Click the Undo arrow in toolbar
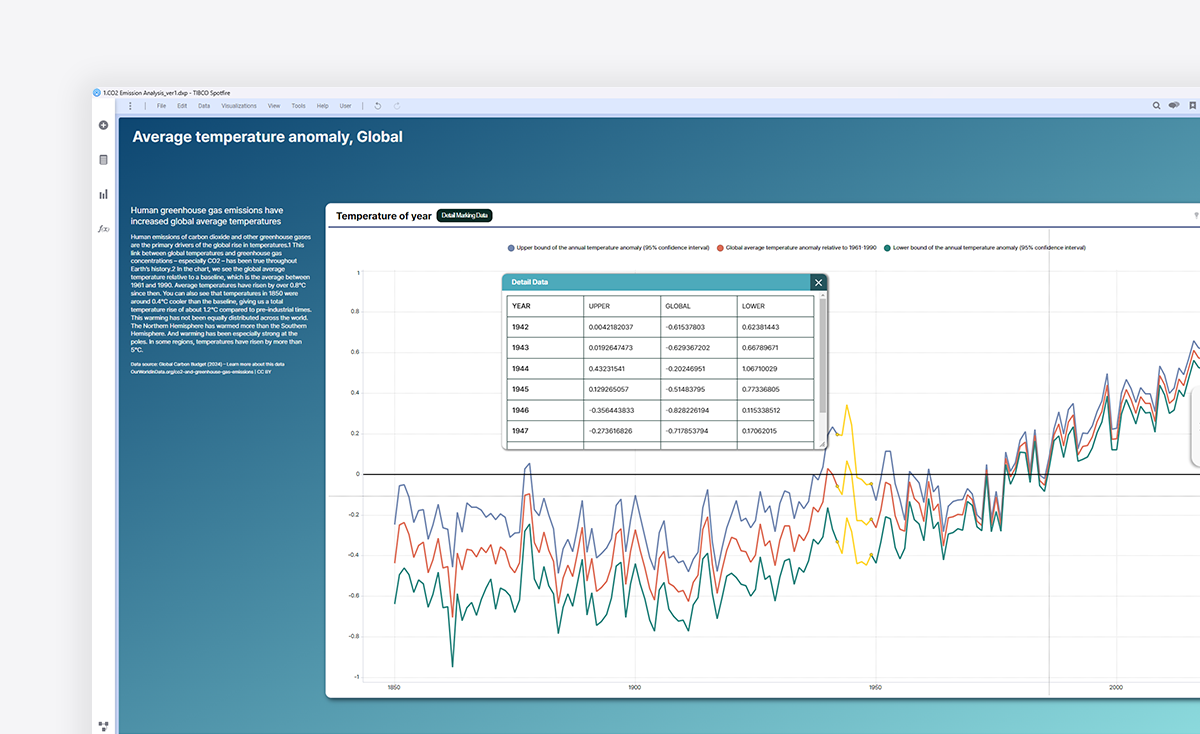1200x734 pixels. pyautogui.click(x=377, y=106)
